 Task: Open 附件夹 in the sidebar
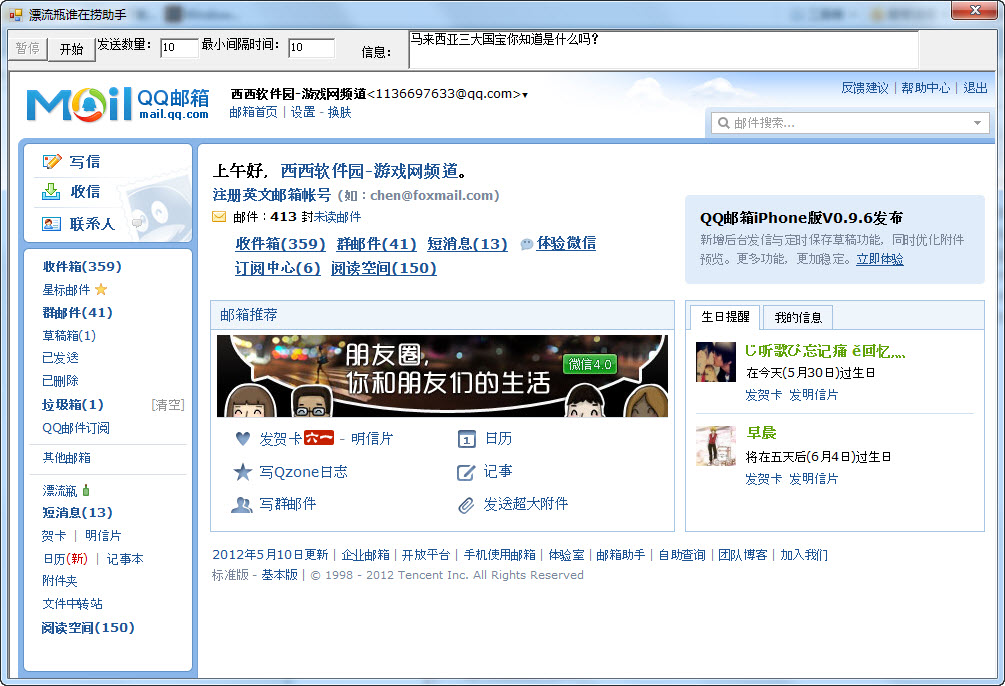[60, 580]
